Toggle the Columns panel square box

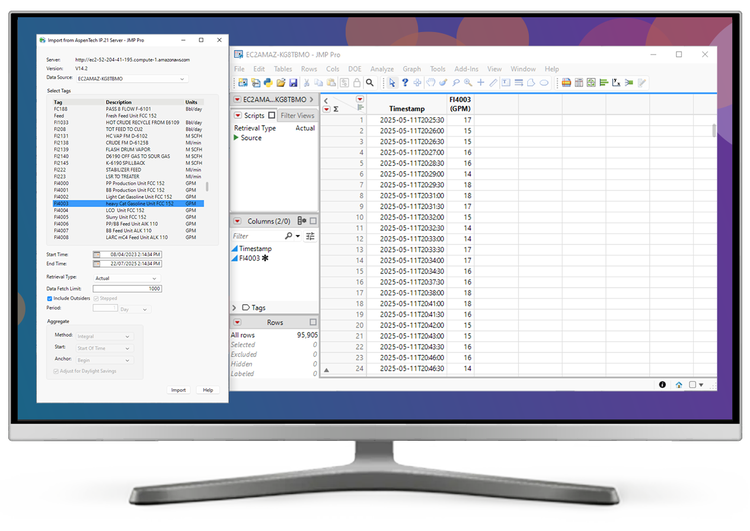pyautogui.click(x=313, y=221)
